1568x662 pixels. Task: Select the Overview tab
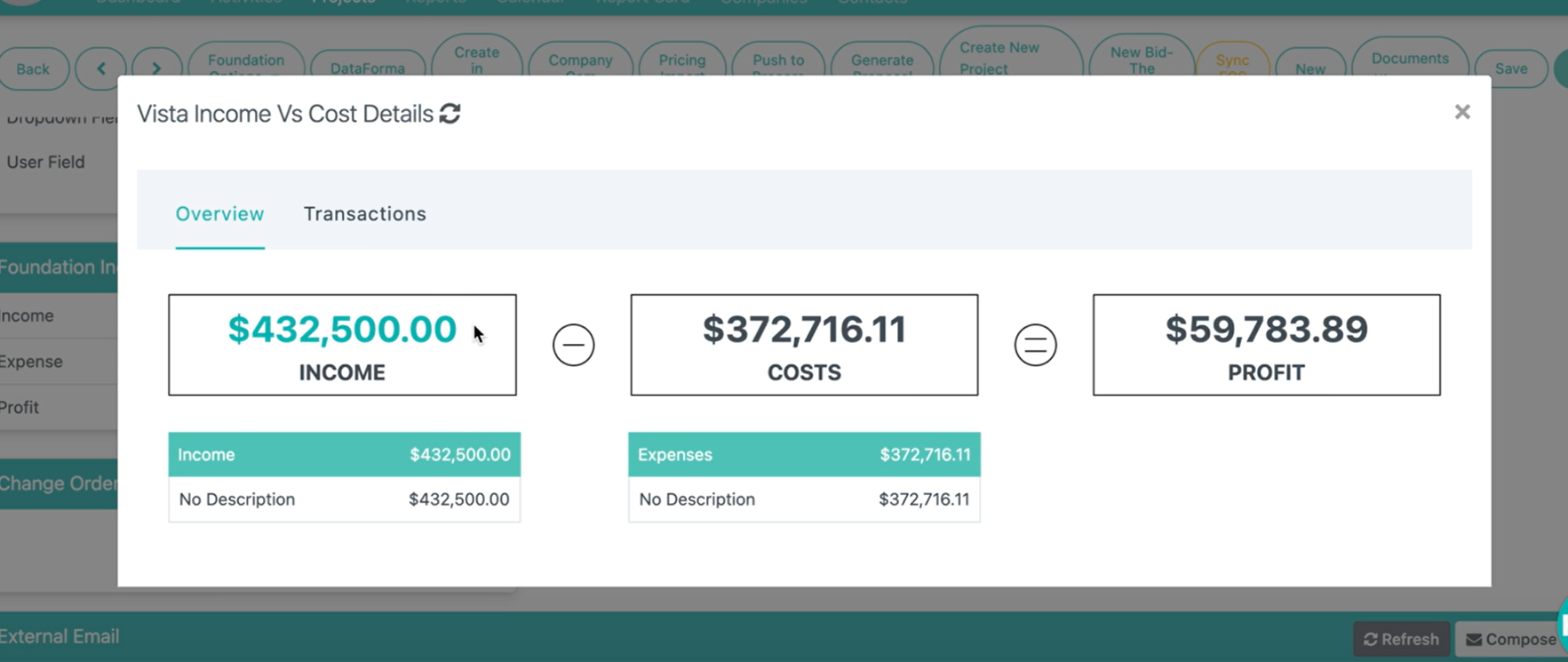pos(219,214)
